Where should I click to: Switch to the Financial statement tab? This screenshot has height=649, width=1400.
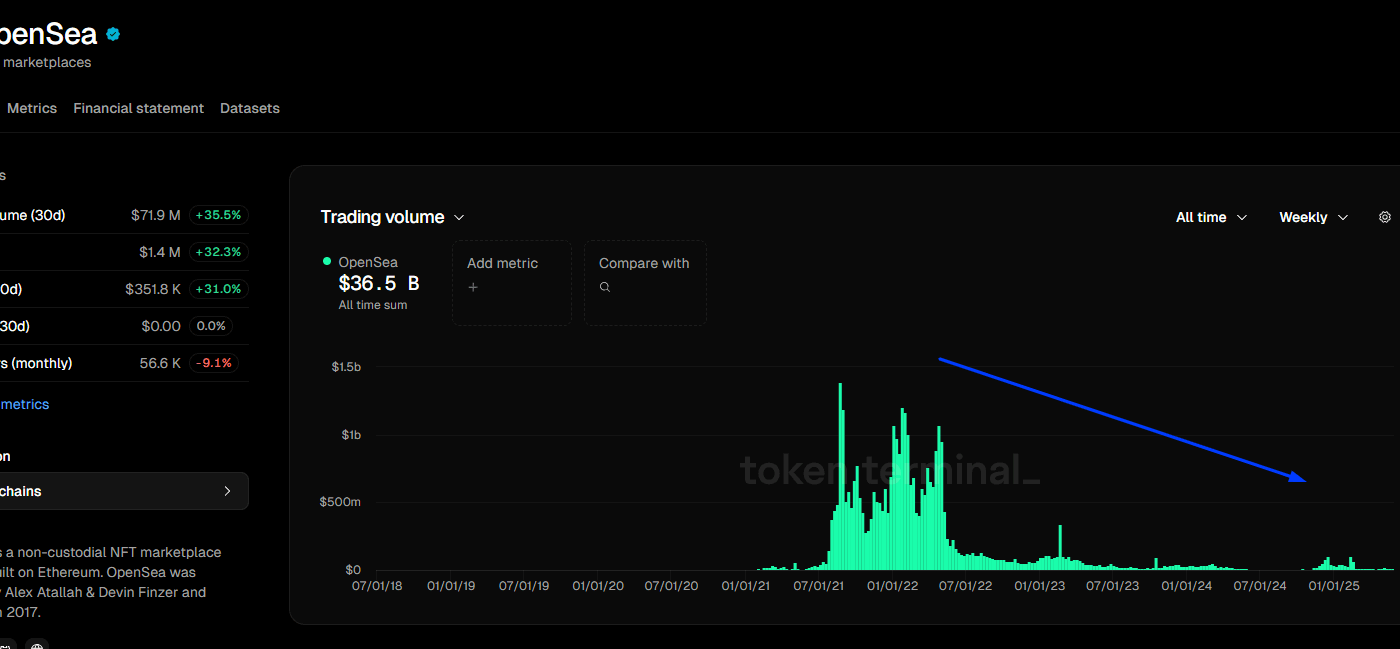(x=138, y=108)
